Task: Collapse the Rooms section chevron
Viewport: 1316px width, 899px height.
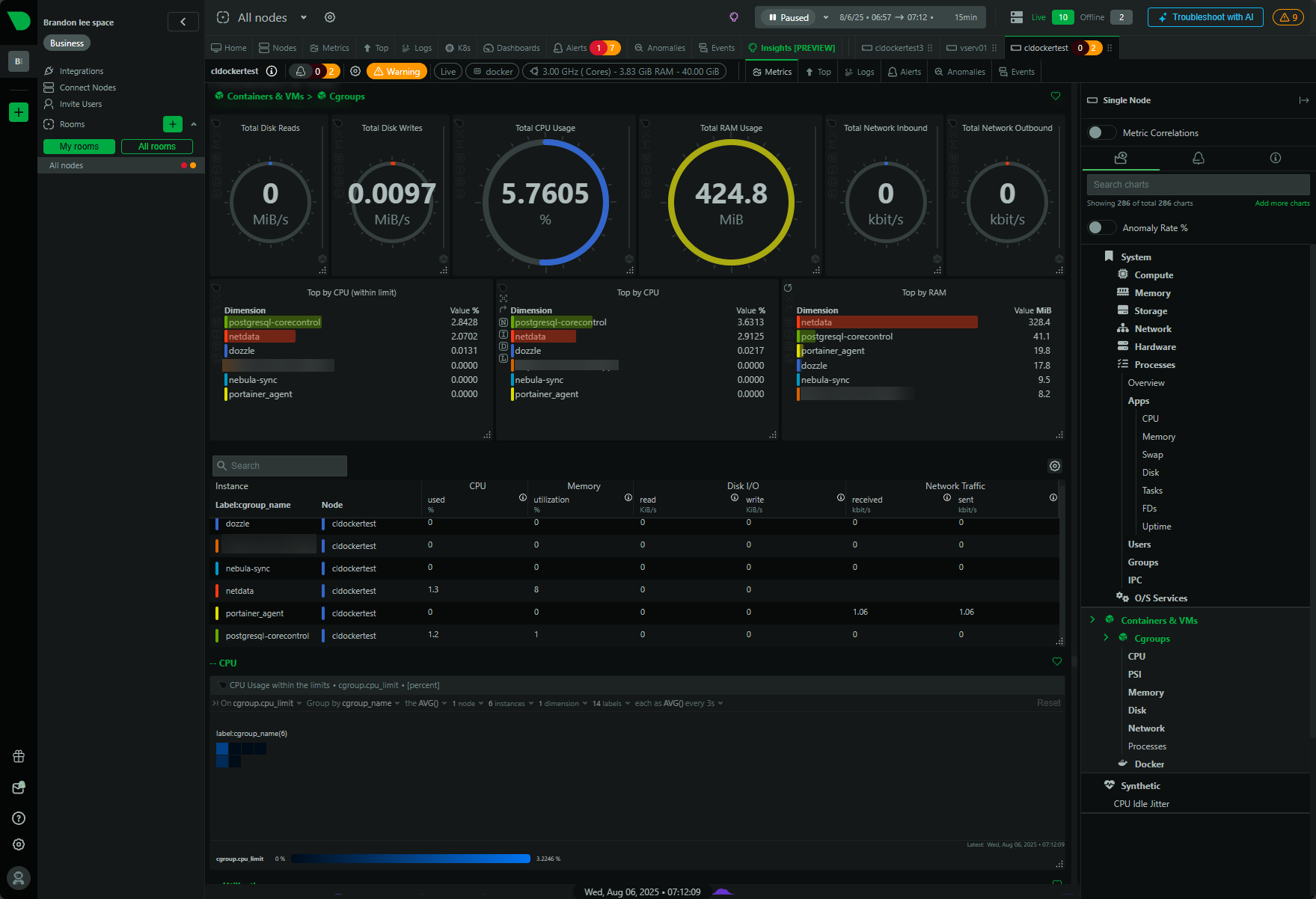Action: pyautogui.click(x=194, y=124)
